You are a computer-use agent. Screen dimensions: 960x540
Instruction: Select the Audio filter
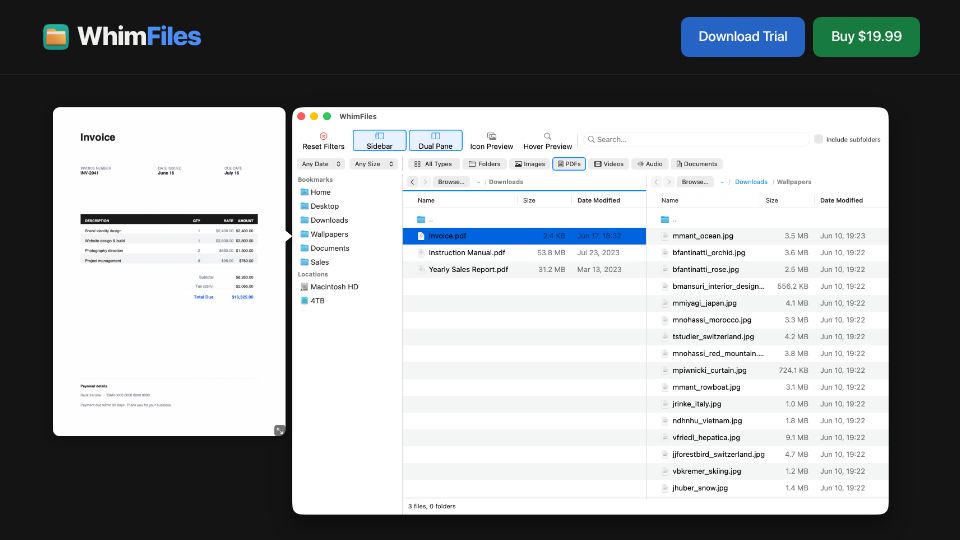[x=650, y=164]
